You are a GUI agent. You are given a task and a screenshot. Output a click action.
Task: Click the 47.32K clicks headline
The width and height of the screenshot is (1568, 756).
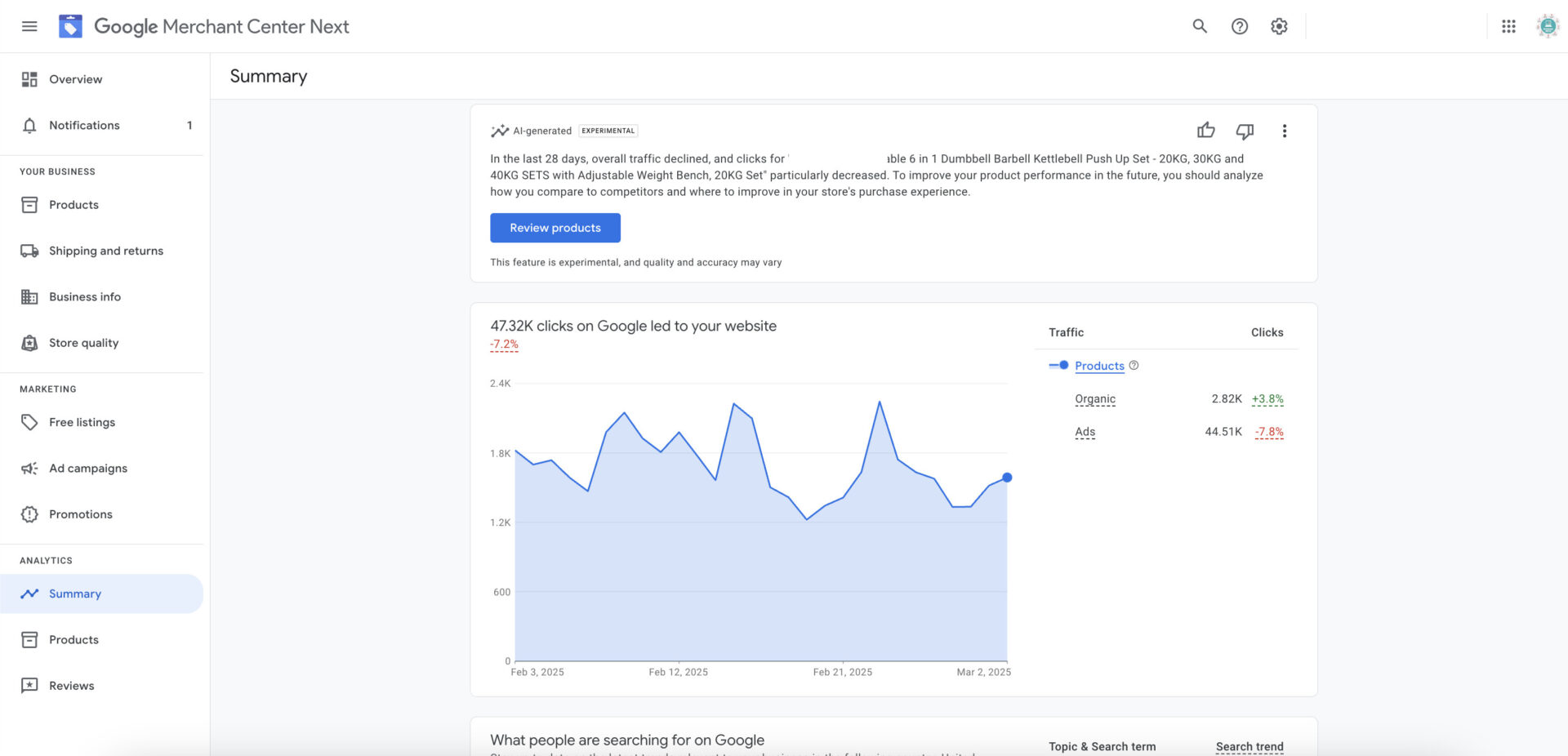pyautogui.click(x=634, y=326)
